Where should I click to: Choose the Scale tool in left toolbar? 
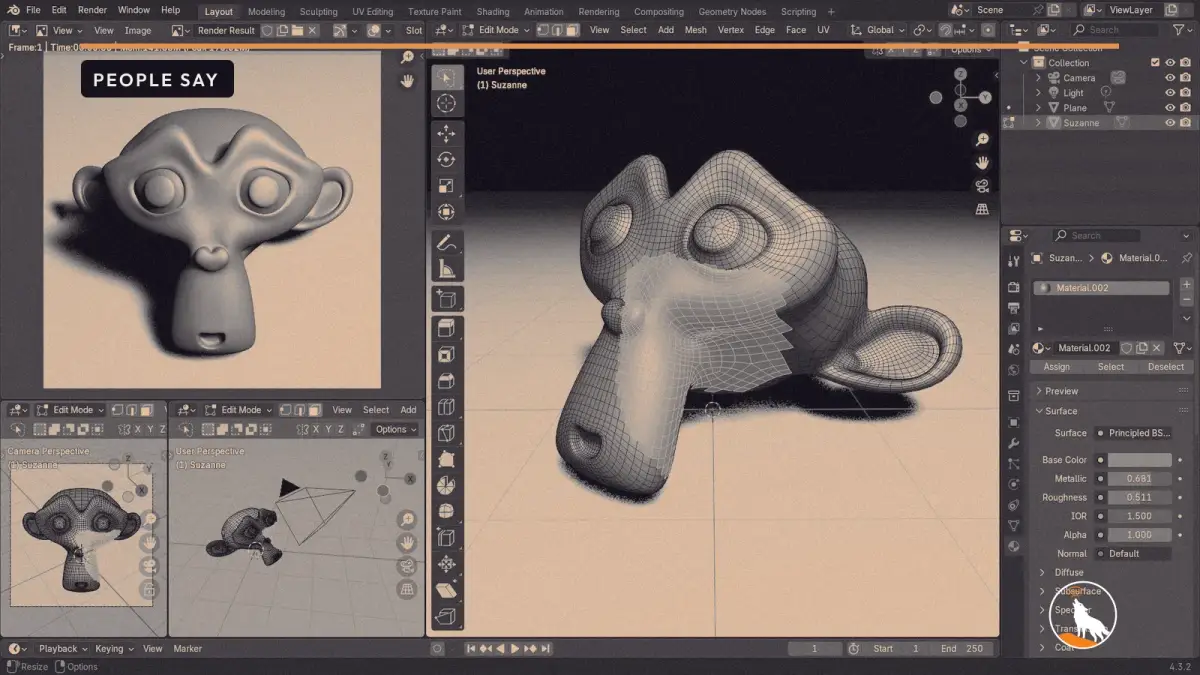(x=447, y=186)
